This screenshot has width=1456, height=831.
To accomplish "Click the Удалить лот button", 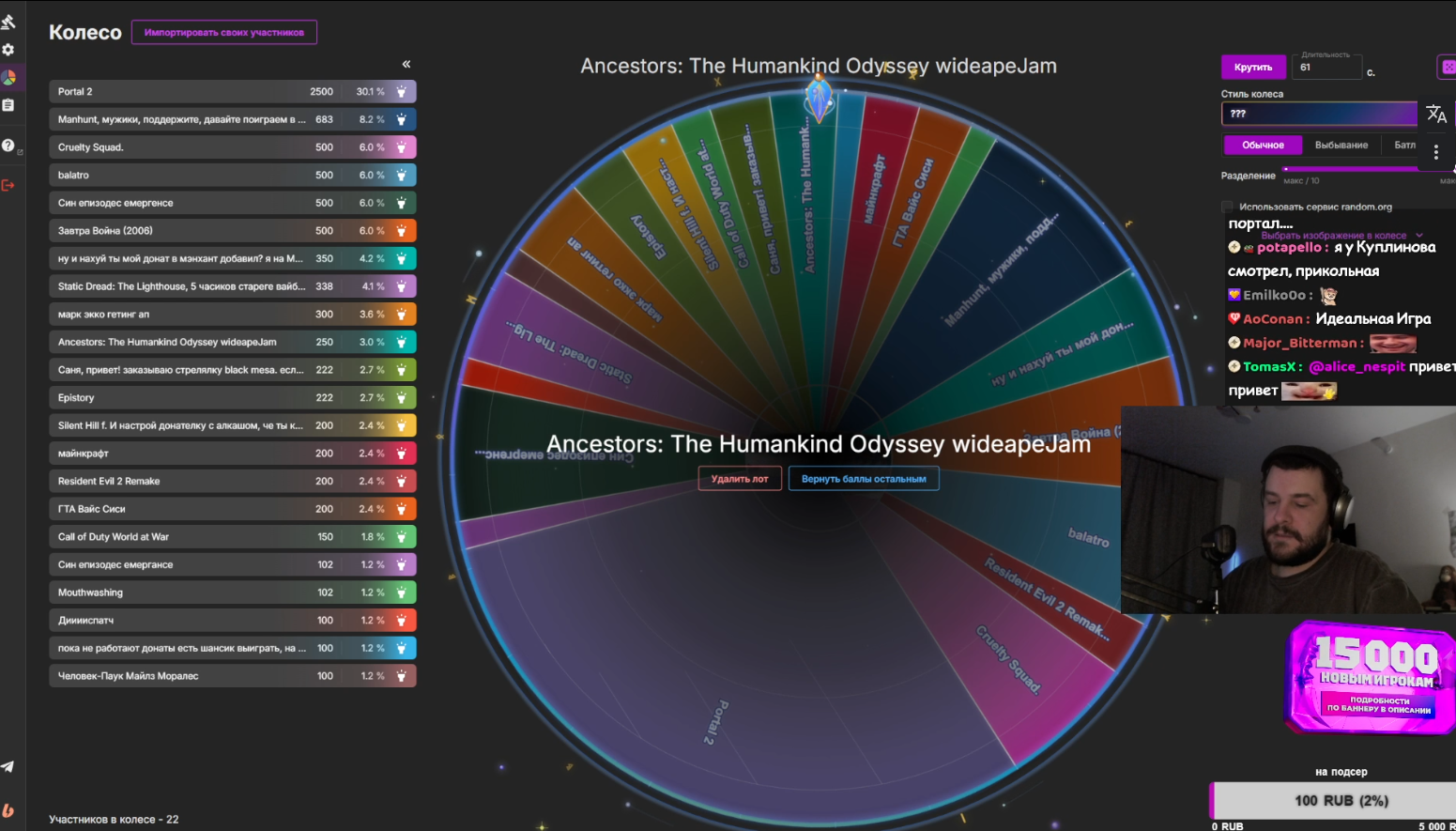I will (740, 479).
